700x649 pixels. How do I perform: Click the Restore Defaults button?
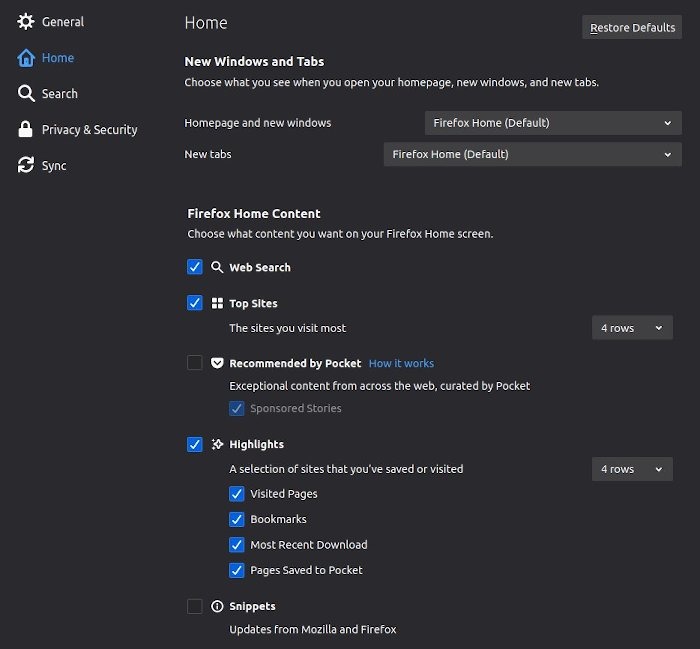click(632, 27)
